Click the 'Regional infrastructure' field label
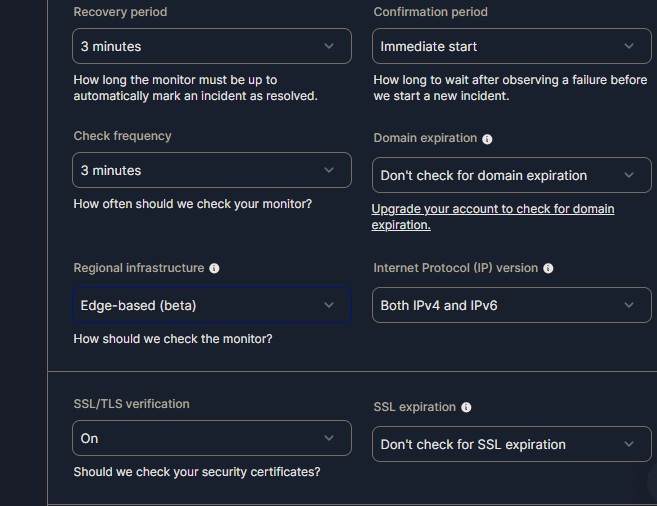657x506 pixels. point(138,268)
